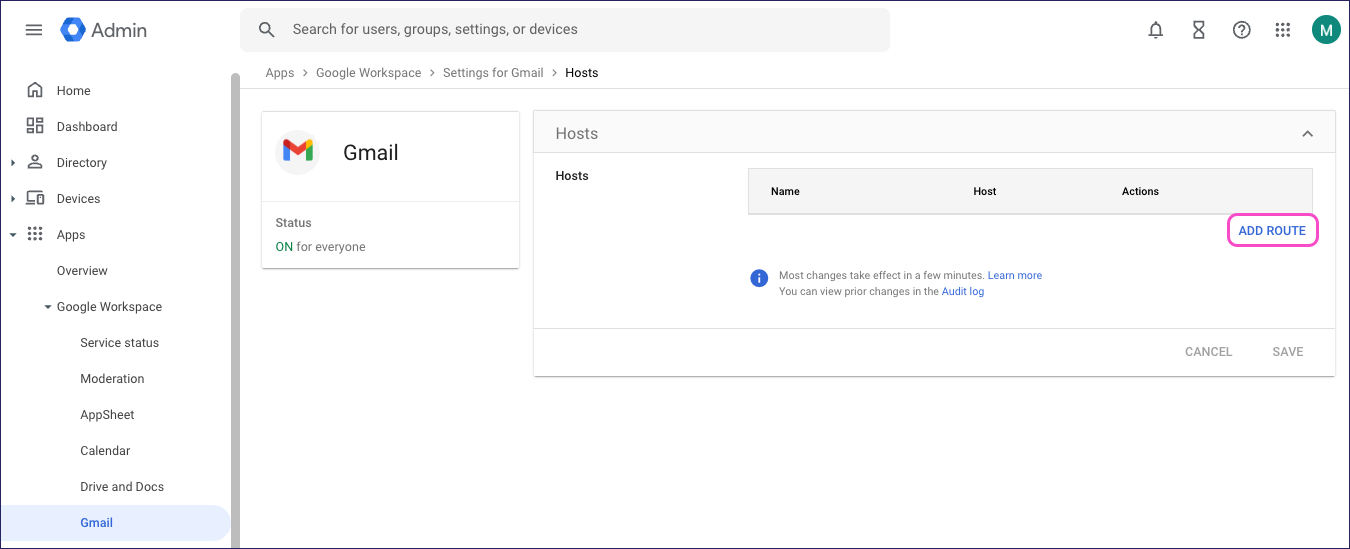Click the Learn more link
Viewport: 1350px width, 549px height.
[x=1014, y=276]
